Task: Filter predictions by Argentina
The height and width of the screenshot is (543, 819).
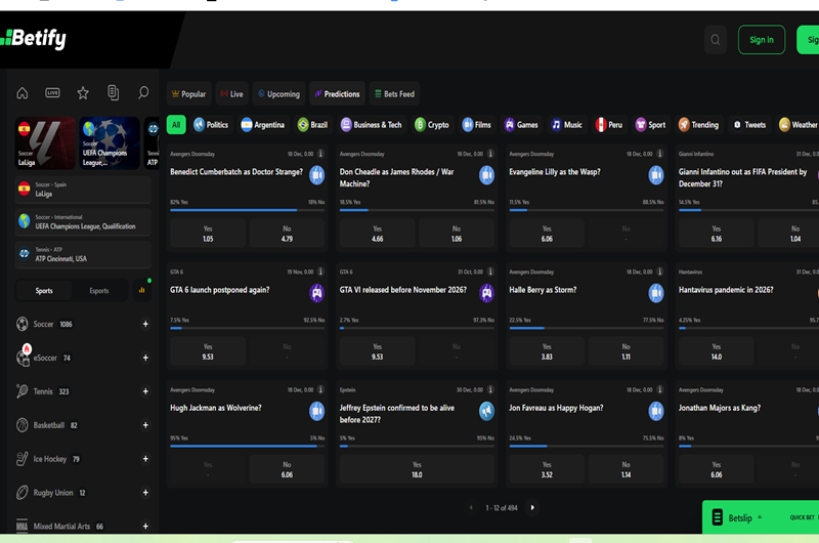Action: [263, 125]
